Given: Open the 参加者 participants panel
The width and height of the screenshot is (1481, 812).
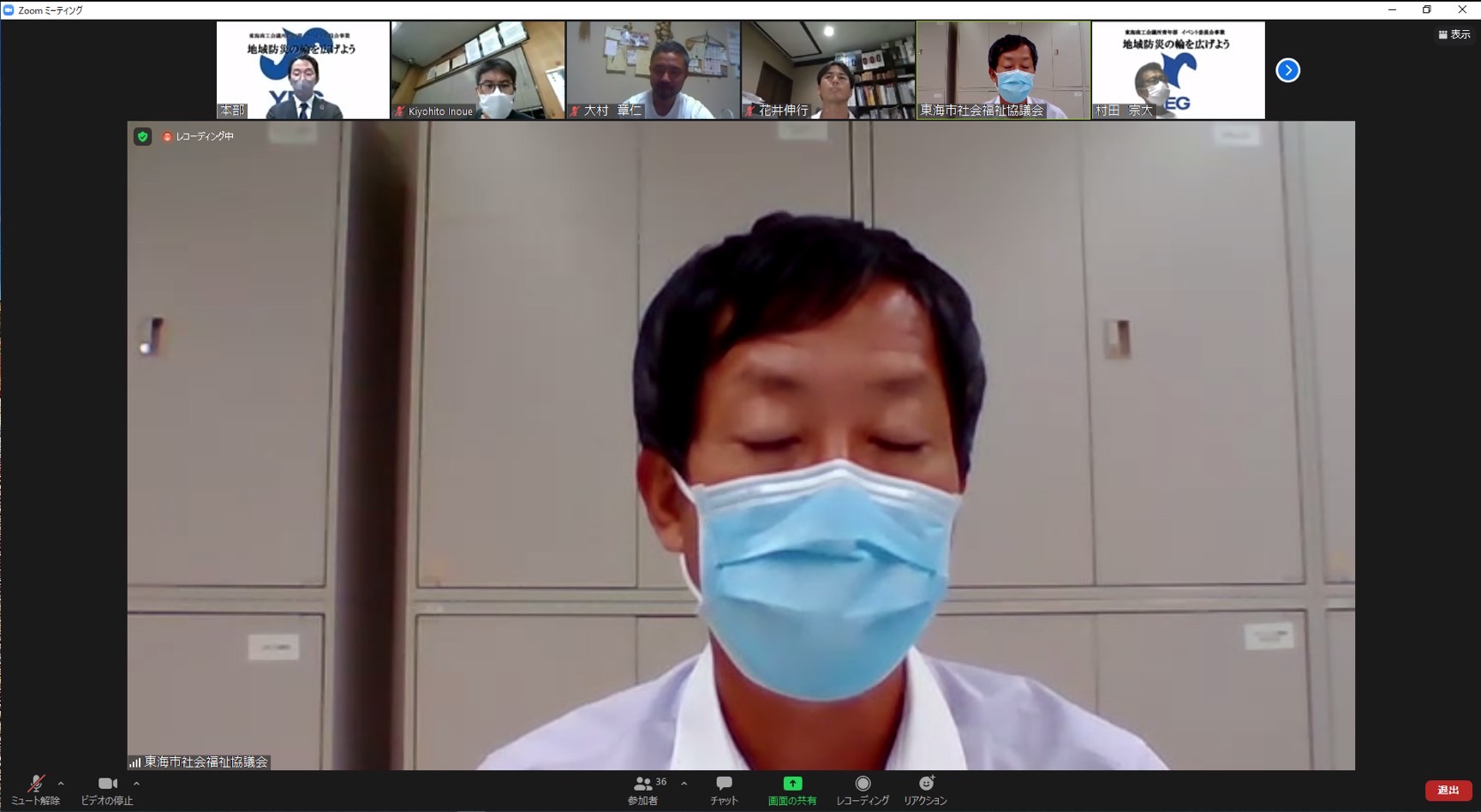Looking at the screenshot, I should coord(643,790).
